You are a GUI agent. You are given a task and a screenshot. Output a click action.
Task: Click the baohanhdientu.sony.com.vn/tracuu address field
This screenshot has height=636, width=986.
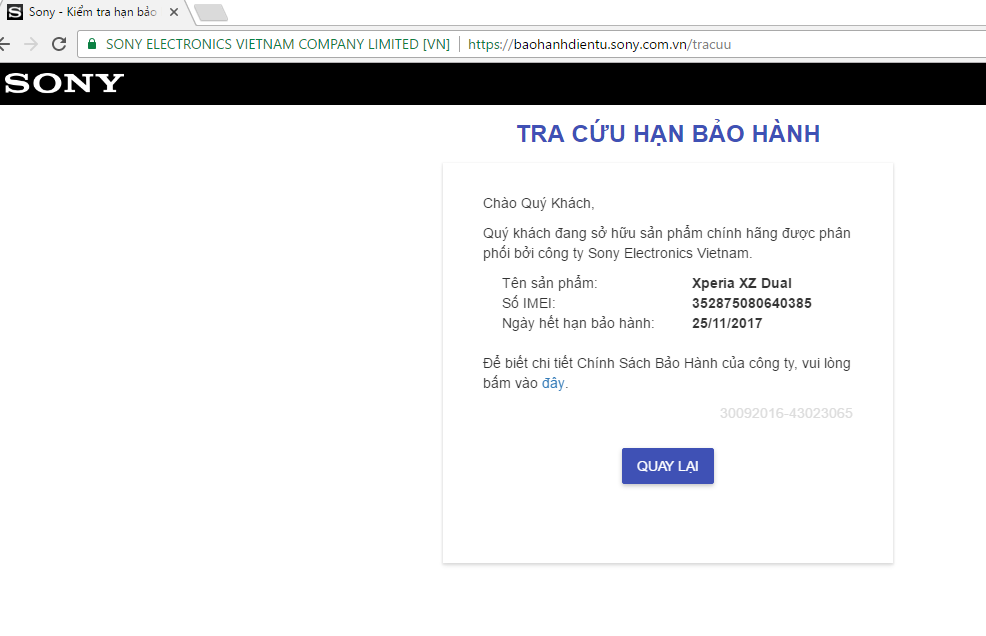point(599,44)
